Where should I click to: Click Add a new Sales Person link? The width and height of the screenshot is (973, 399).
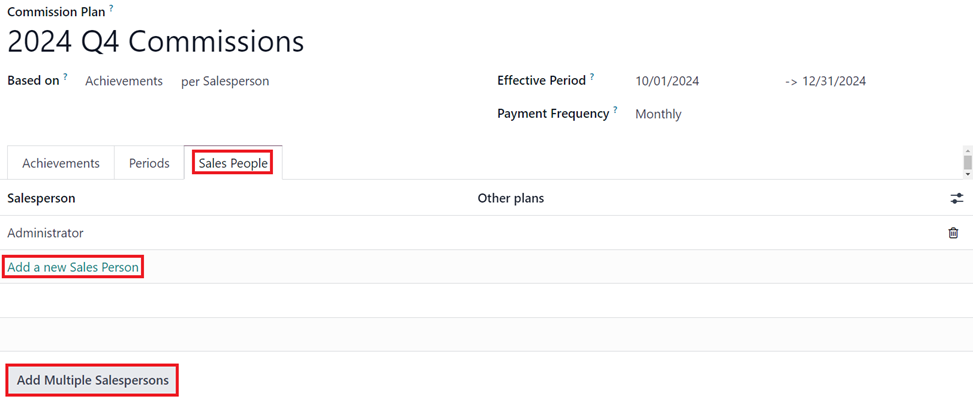[x=73, y=267]
